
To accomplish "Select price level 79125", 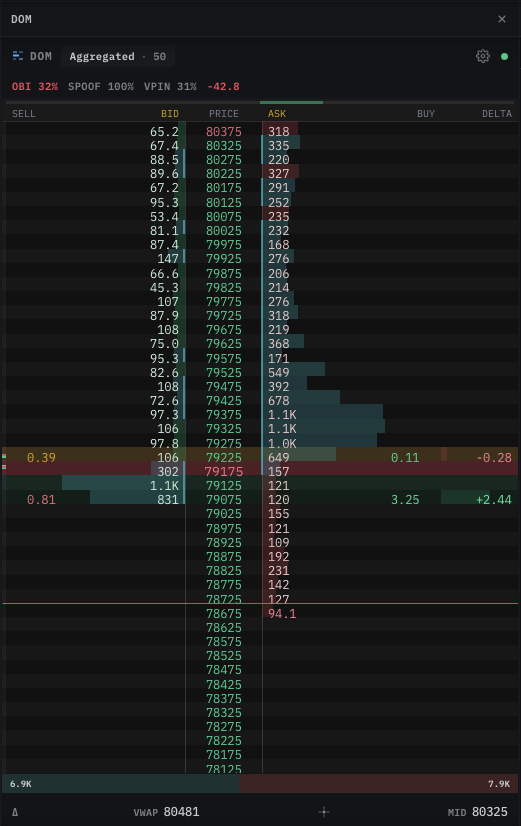I will [223, 485].
